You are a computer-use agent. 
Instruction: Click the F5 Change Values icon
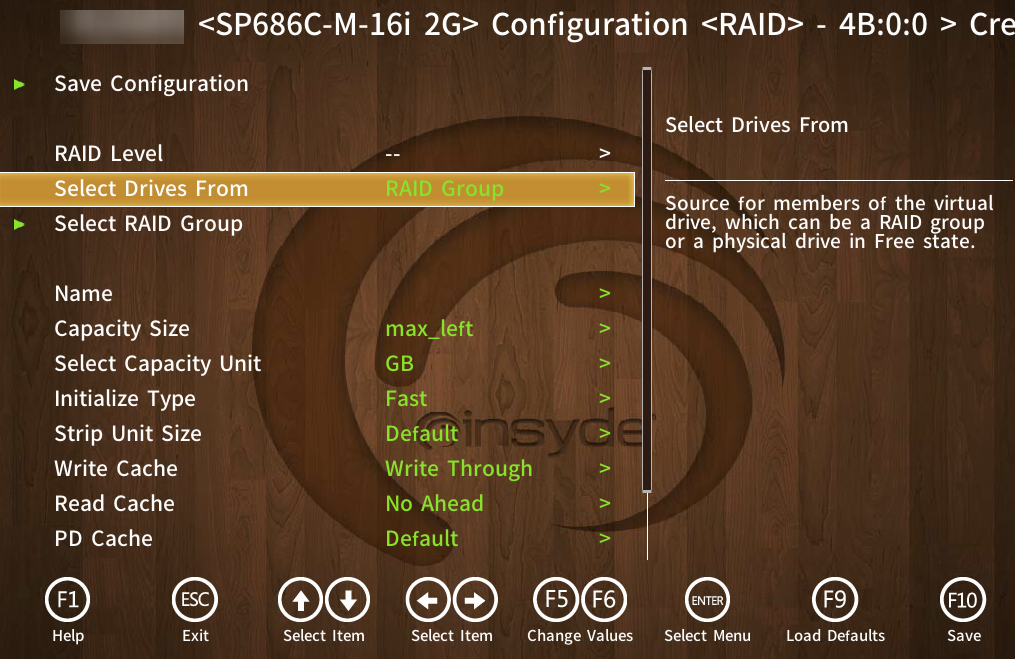(556, 600)
